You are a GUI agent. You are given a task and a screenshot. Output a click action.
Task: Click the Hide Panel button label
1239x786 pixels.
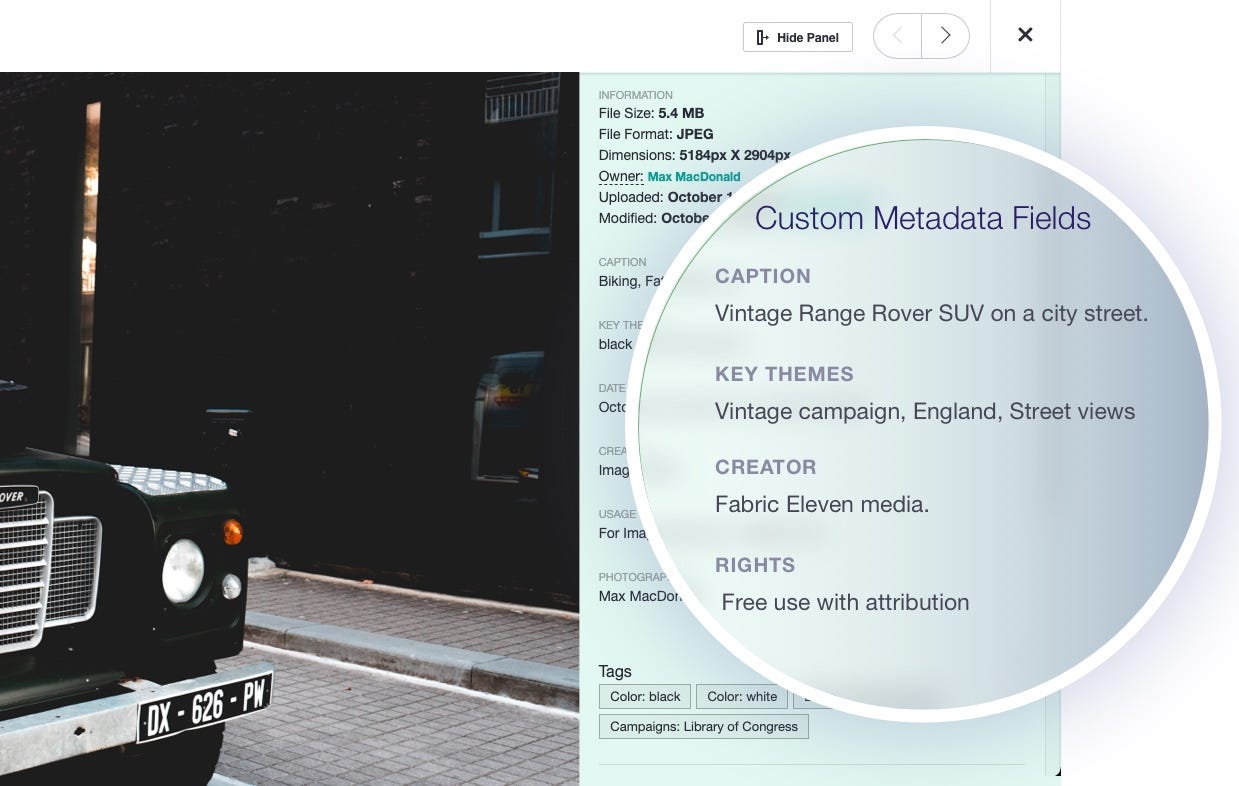point(808,37)
